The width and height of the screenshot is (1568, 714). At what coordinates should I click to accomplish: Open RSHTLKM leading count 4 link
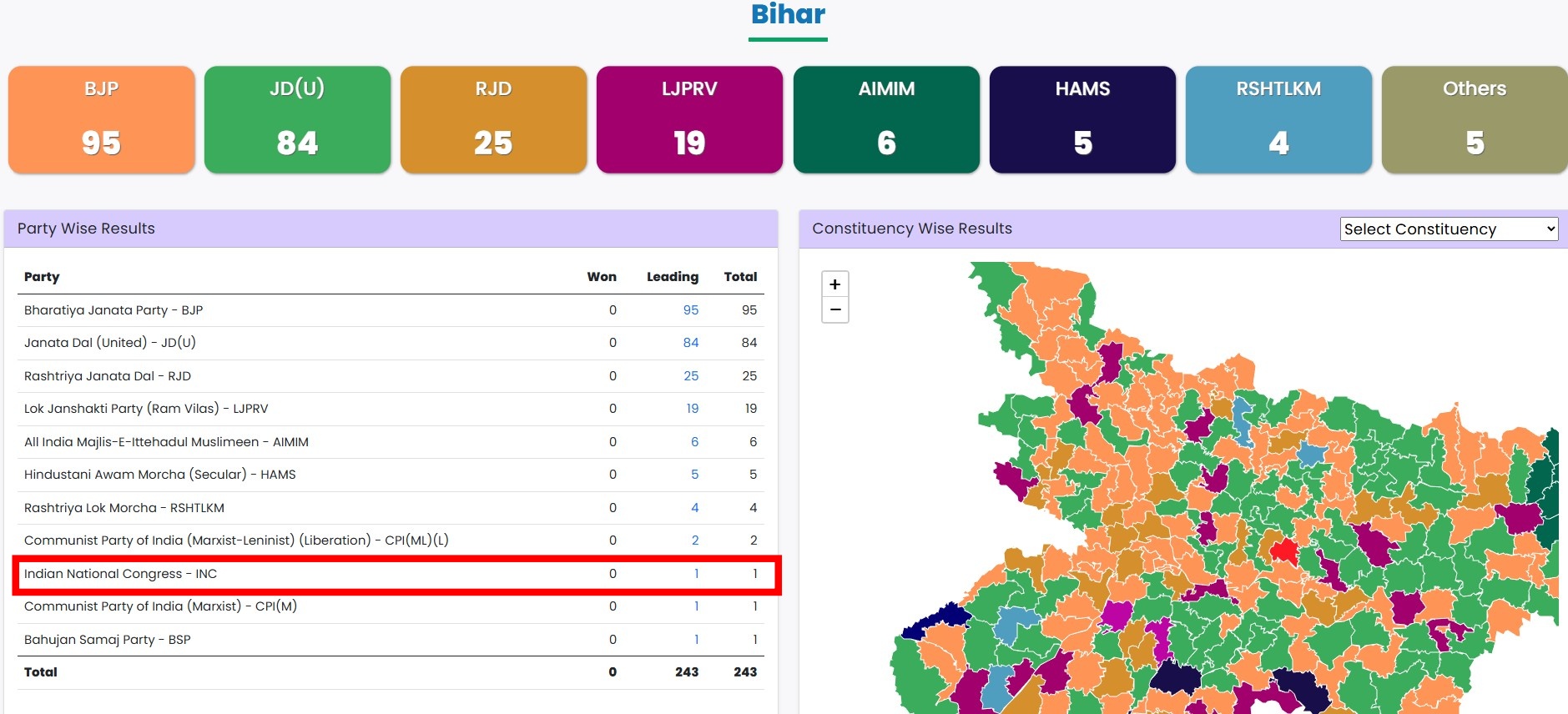coord(694,508)
